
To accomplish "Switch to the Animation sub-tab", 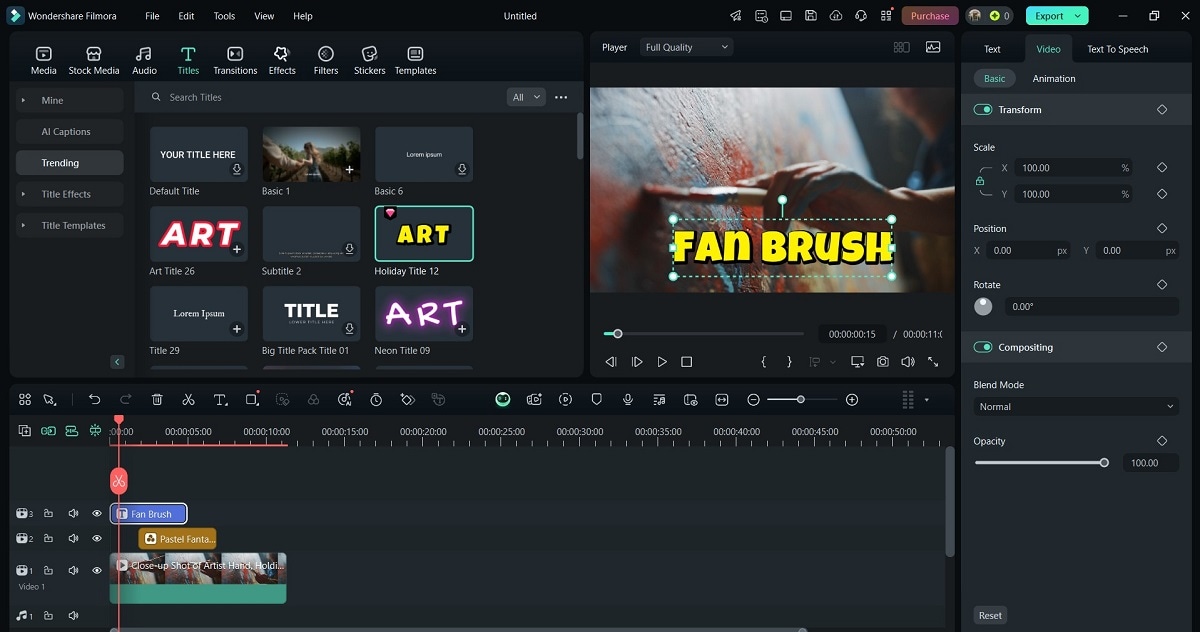I will pos(1054,78).
